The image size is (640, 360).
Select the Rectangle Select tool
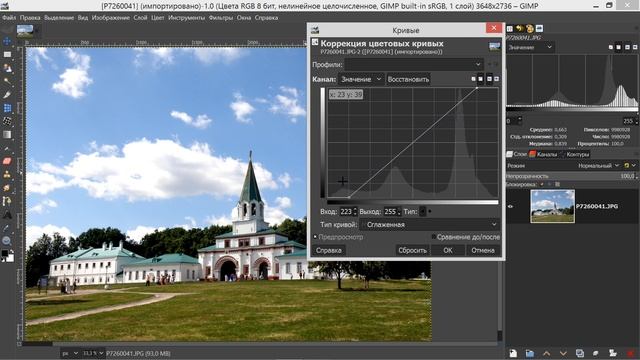[x=7, y=54]
